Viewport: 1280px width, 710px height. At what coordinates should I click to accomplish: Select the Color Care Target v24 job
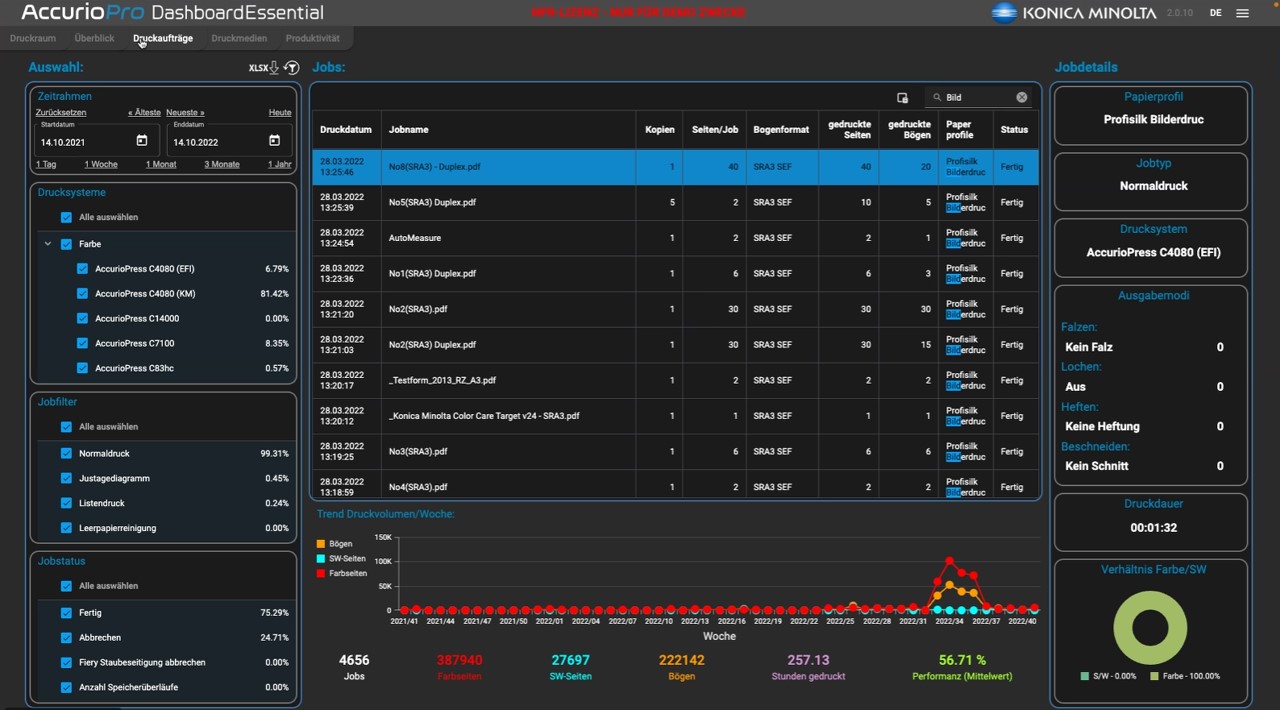675,416
